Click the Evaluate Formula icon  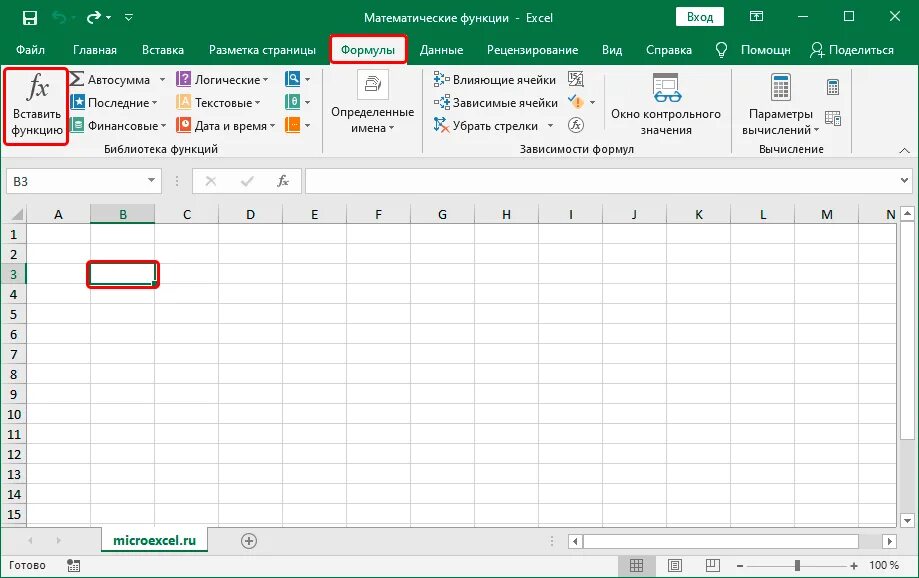click(x=576, y=125)
